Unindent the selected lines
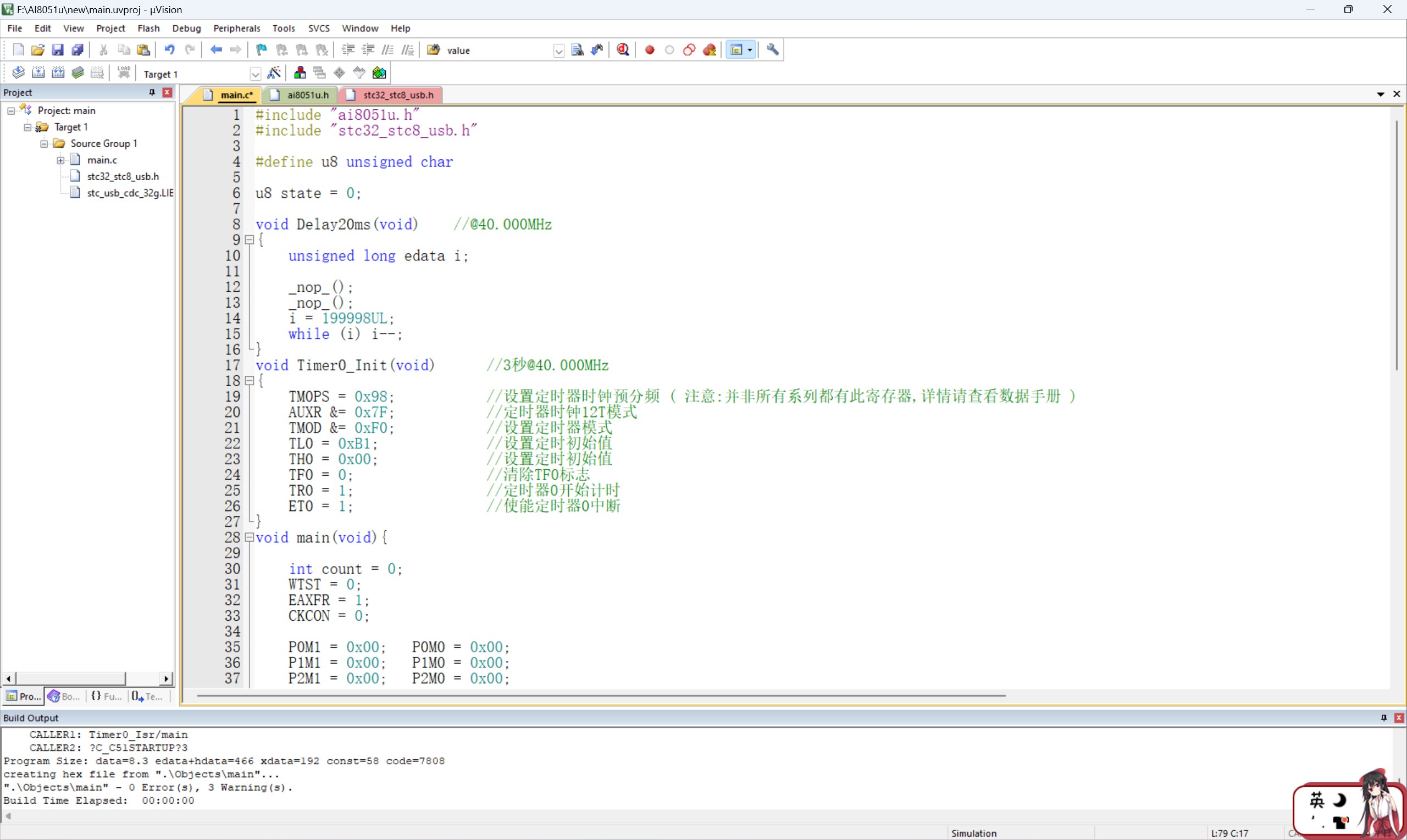This screenshot has height=840, width=1407. [x=368, y=50]
